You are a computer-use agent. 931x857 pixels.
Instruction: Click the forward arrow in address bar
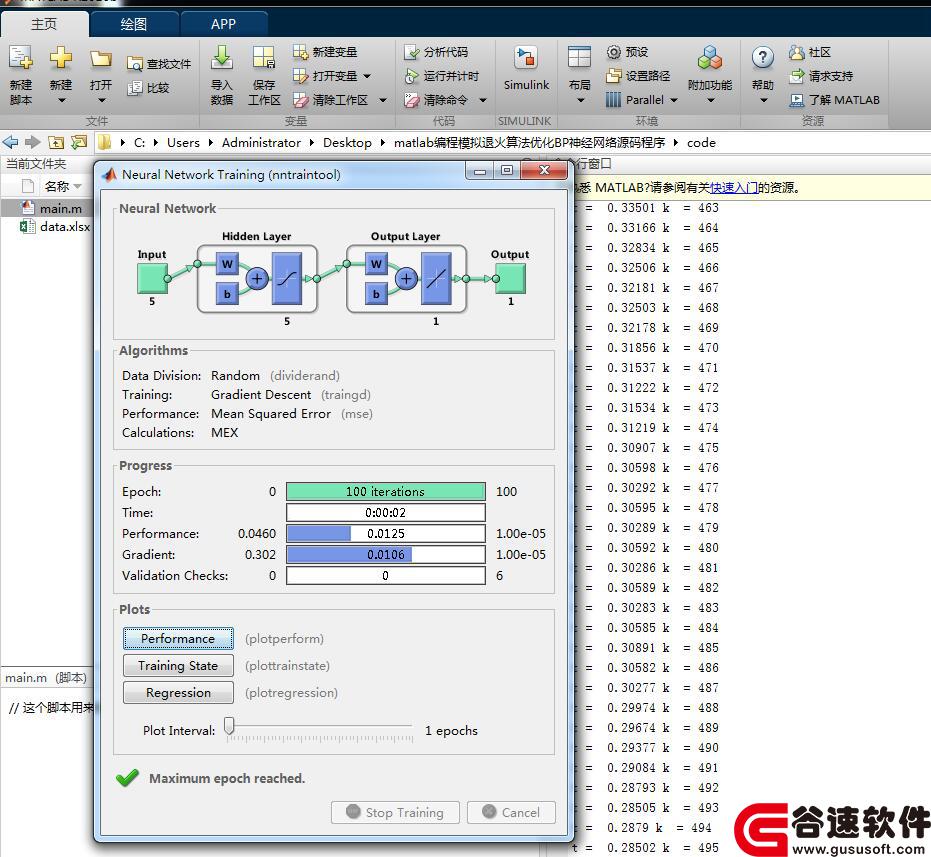point(33,143)
